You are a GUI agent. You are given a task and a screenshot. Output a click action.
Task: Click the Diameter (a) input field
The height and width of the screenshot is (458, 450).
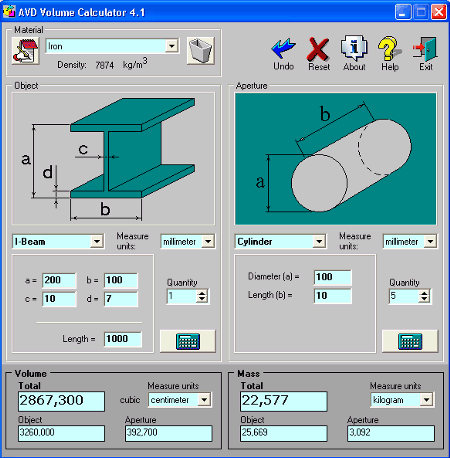click(x=332, y=277)
